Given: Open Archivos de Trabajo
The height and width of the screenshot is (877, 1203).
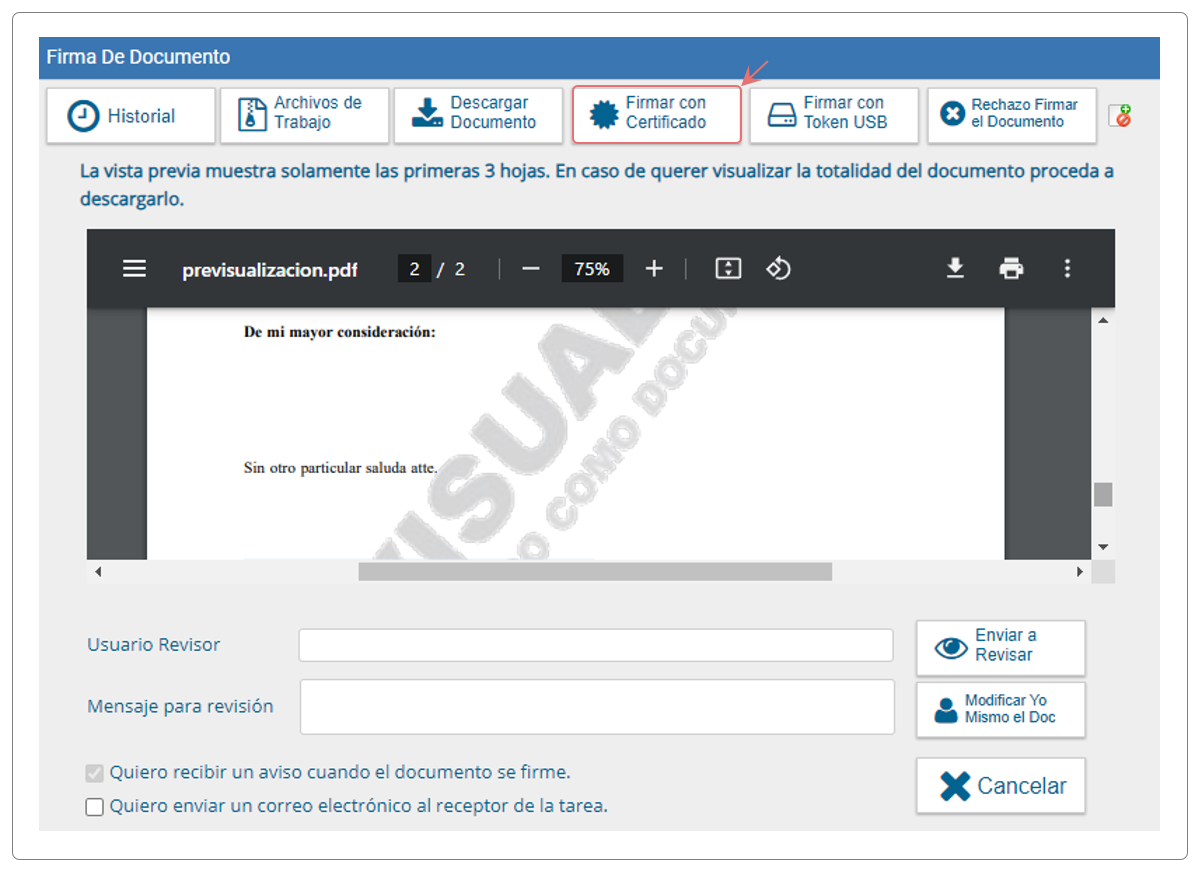Looking at the screenshot, I should pyautogui.click(x=305, y=116).
